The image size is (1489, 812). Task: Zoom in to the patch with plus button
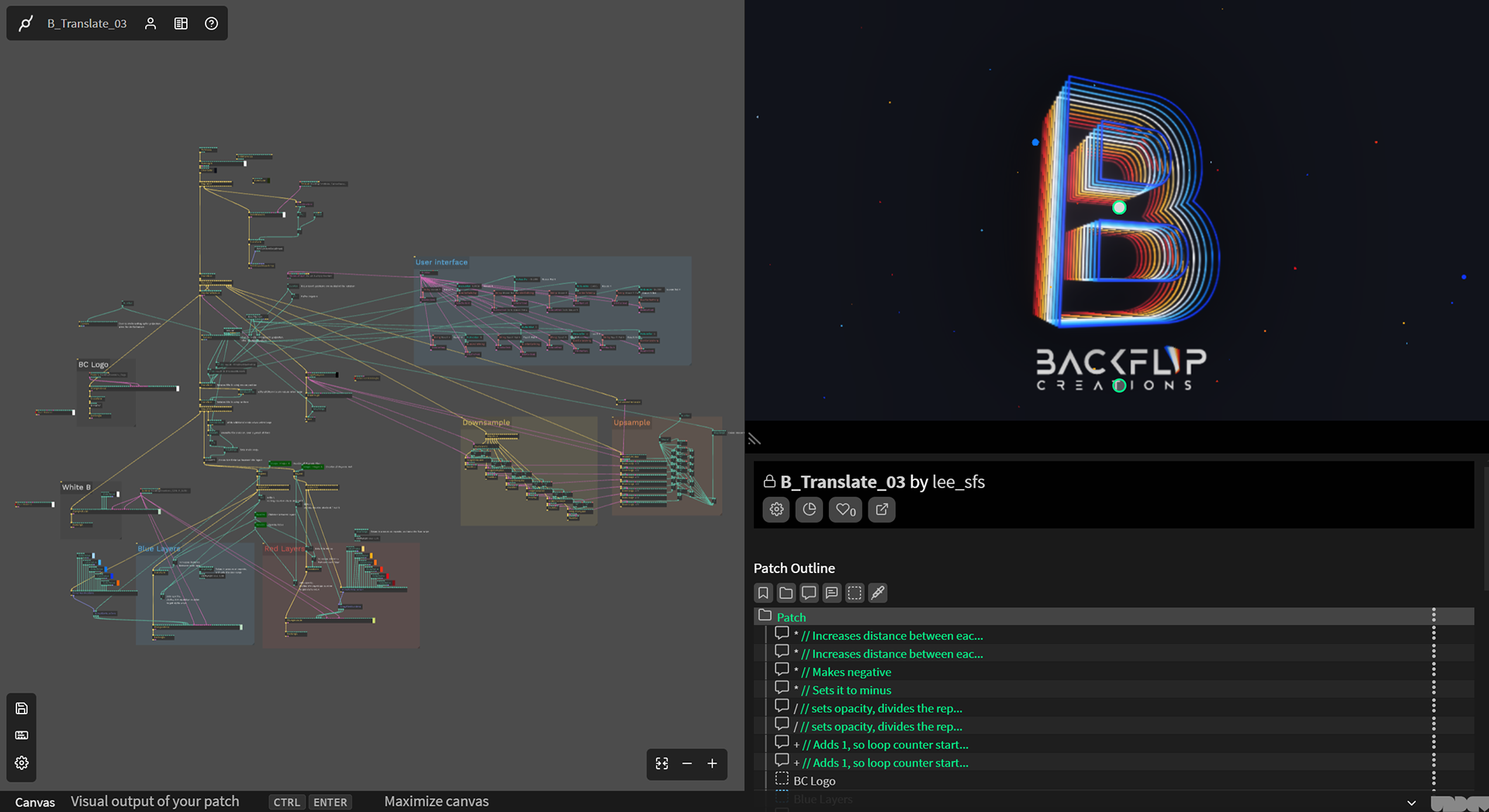(x=712, y=764)
